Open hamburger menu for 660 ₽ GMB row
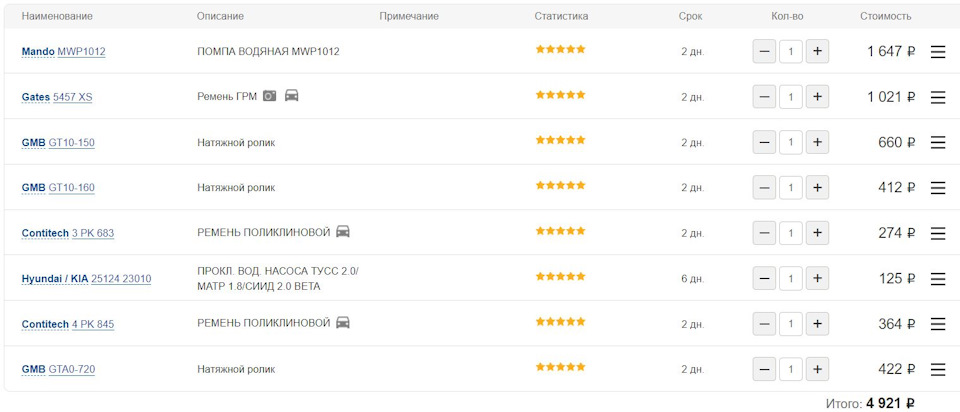Image resolution: width=960 pixels, height=412 pixels. pos(938,142)
